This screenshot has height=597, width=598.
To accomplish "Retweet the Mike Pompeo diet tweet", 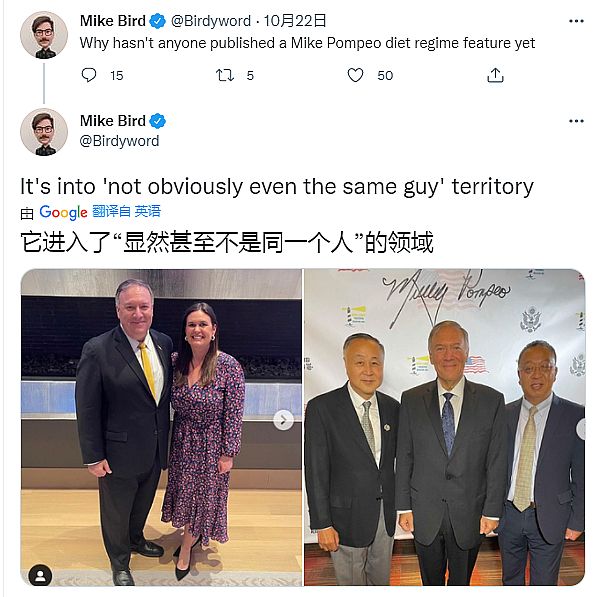I will coord(225,75).
